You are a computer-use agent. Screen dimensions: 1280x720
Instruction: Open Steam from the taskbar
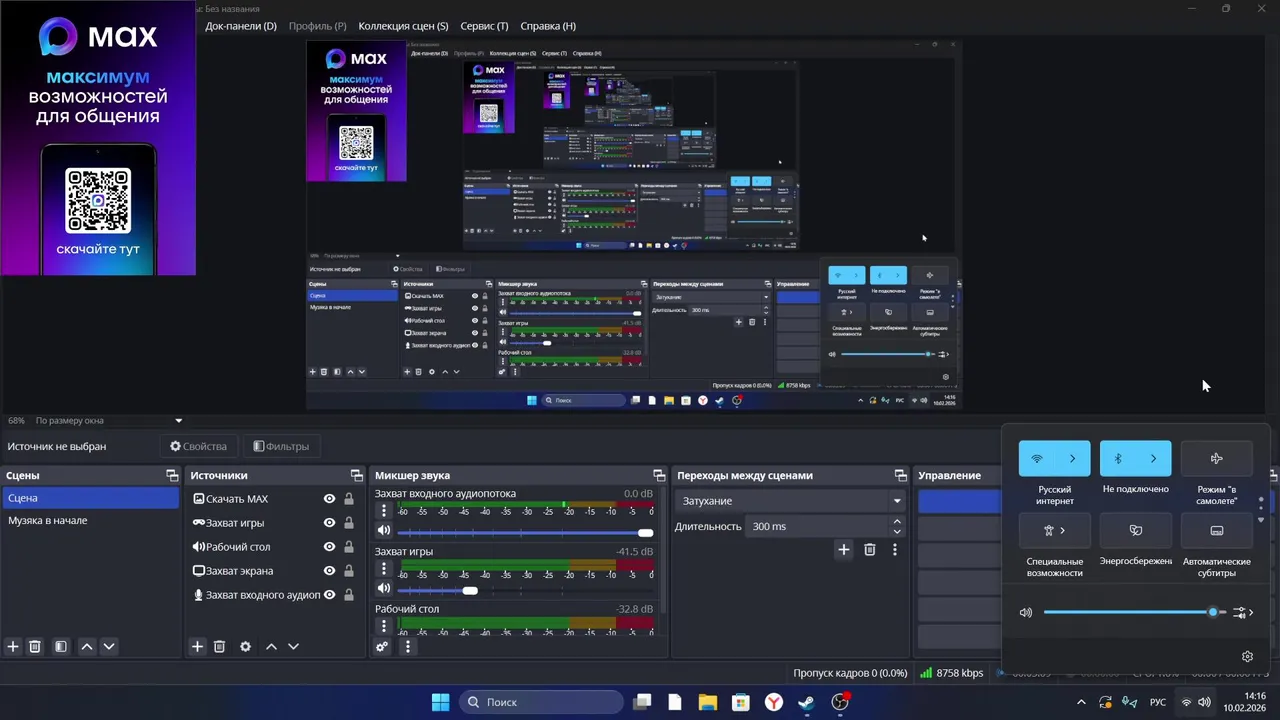(x=806, y=702)
